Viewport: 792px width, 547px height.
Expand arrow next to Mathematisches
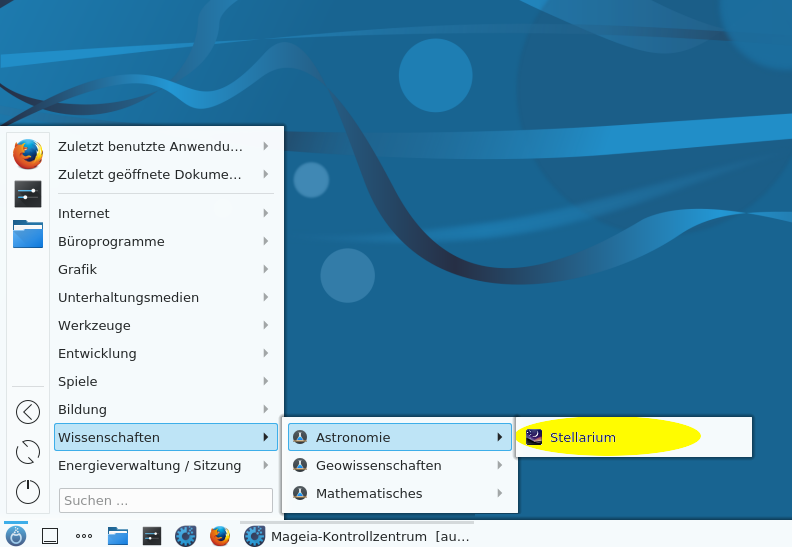click(500, 493)
